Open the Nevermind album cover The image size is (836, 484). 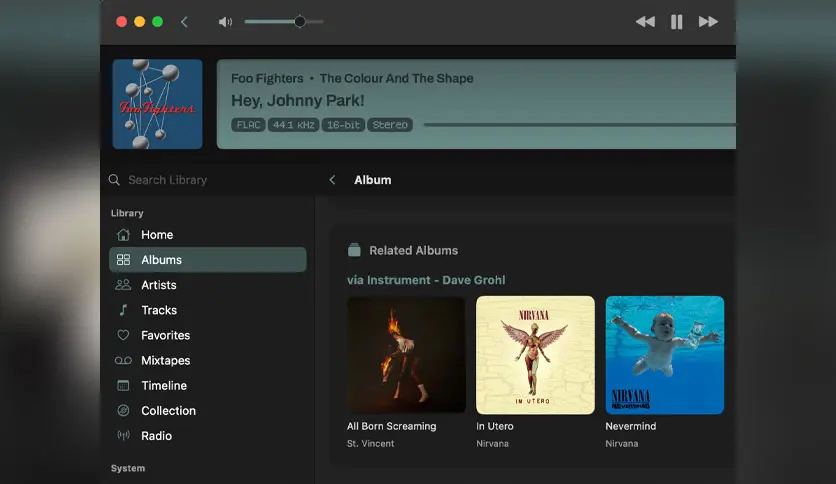tap(665, 355)
